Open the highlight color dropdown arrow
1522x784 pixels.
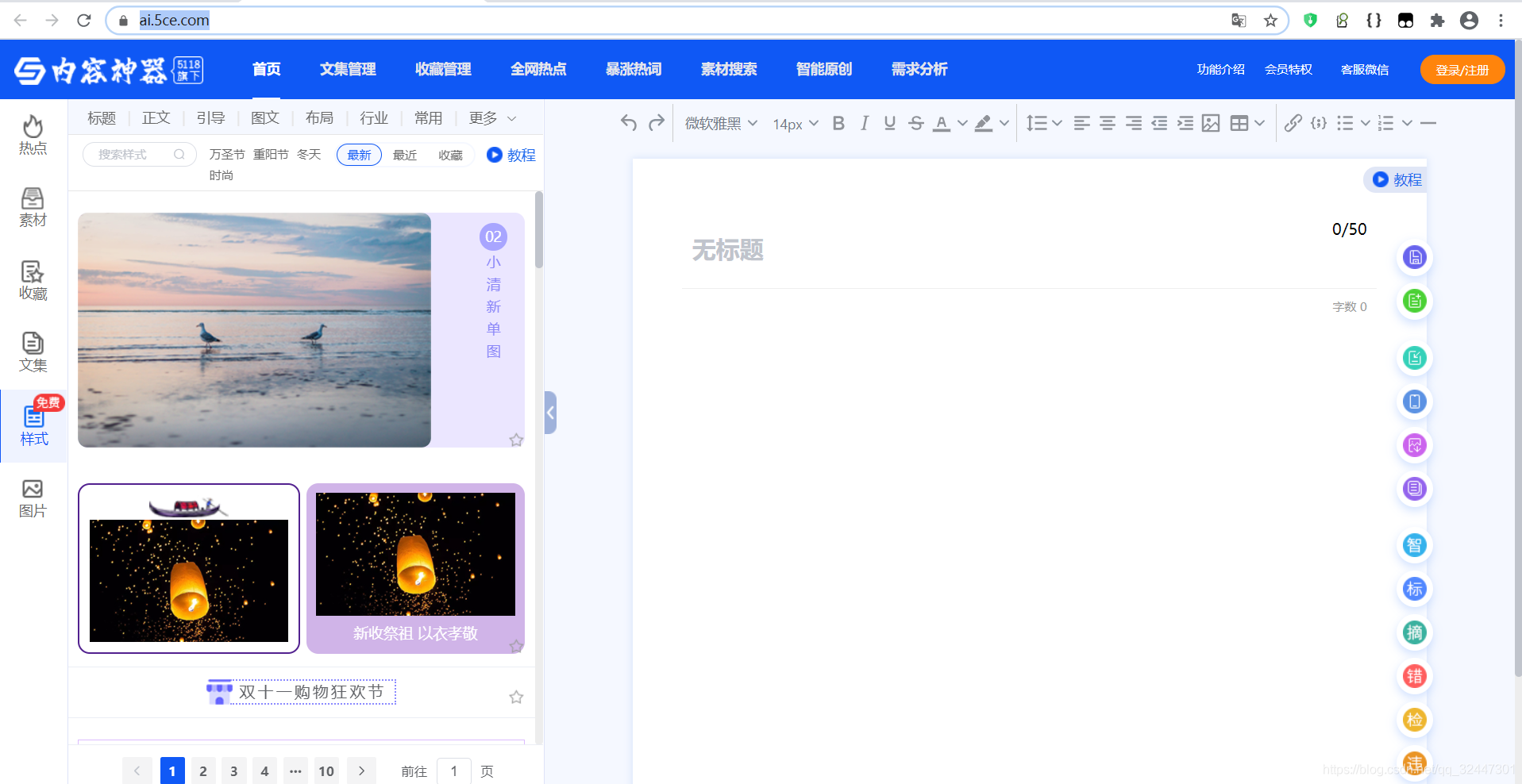pos(1004,123)
